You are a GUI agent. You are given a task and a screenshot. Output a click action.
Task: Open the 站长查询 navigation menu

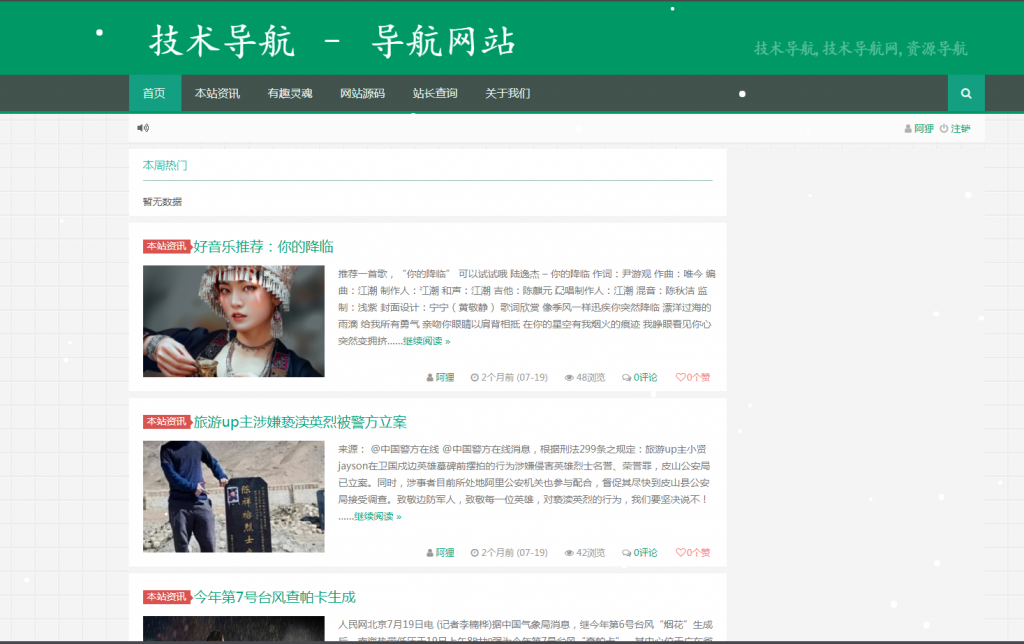click(435, 93)
